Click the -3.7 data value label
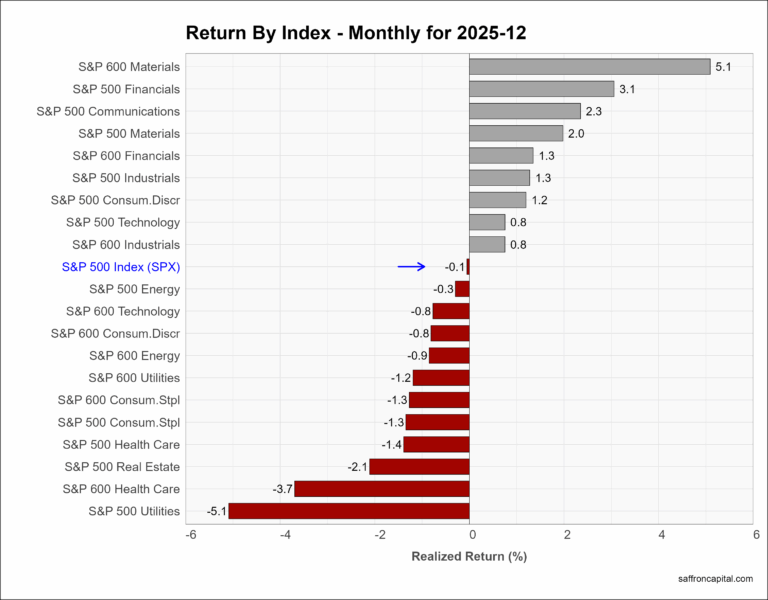This screenshot has height=600, width=768. tap(282, 489)
